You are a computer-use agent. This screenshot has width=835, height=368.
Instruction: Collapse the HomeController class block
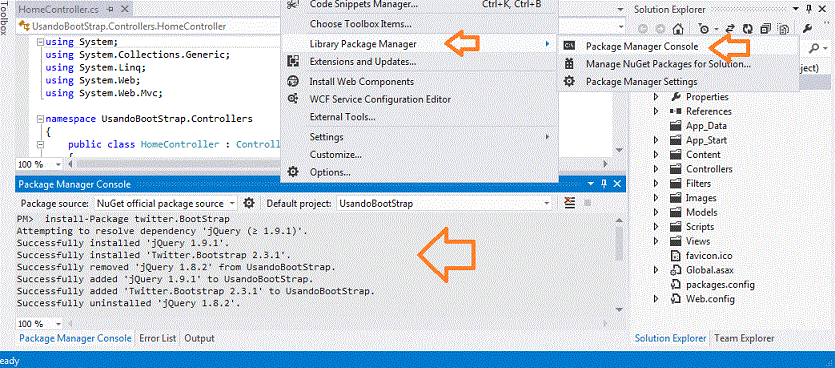[40, 144]
